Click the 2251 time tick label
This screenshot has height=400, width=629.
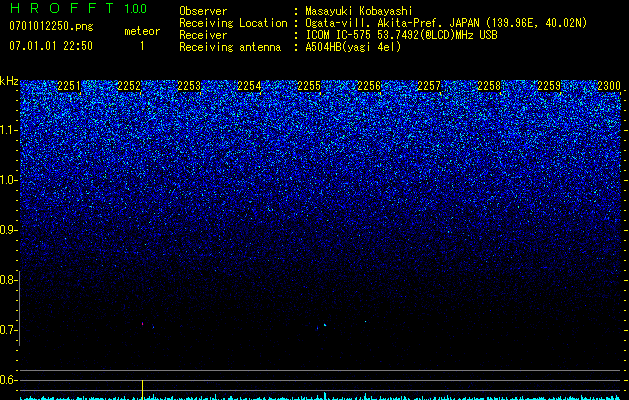pos(69,86)
